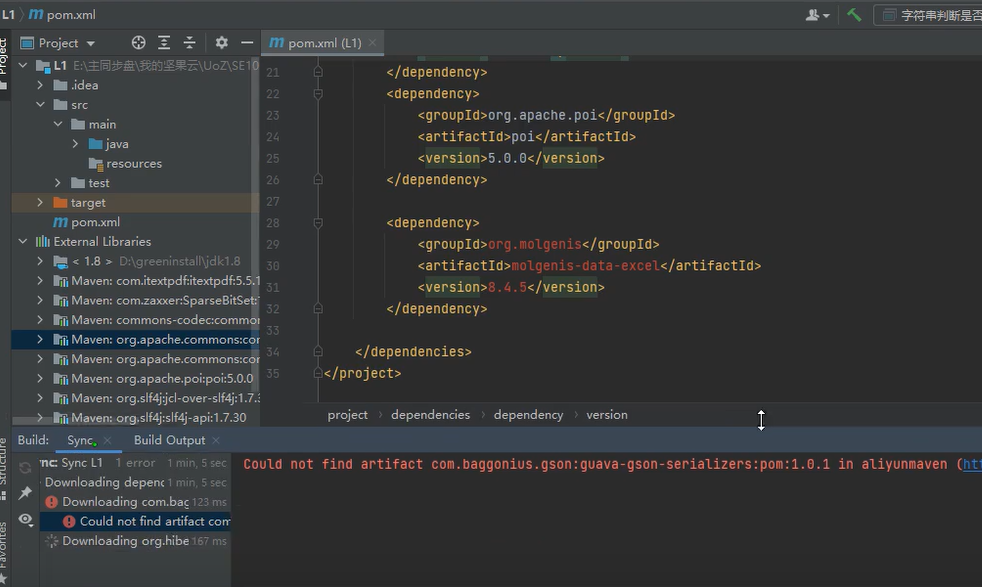
Task: Click the External Libraries icon
Action: (43, 241)
